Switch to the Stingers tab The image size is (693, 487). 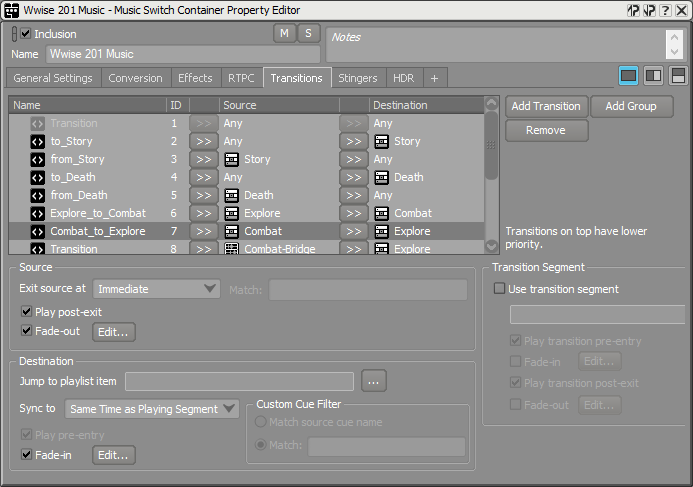pos(358,78)
